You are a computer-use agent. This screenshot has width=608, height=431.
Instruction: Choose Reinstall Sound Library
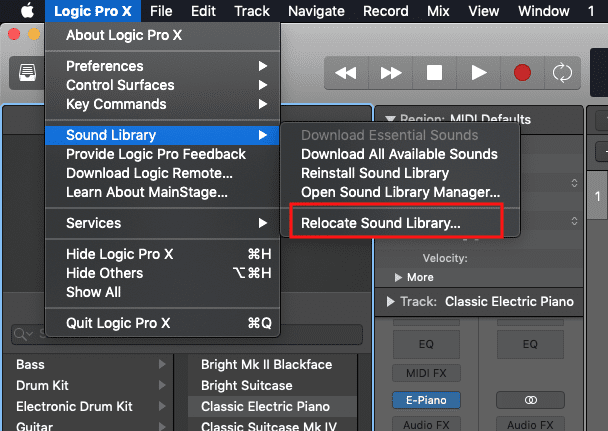400,173
